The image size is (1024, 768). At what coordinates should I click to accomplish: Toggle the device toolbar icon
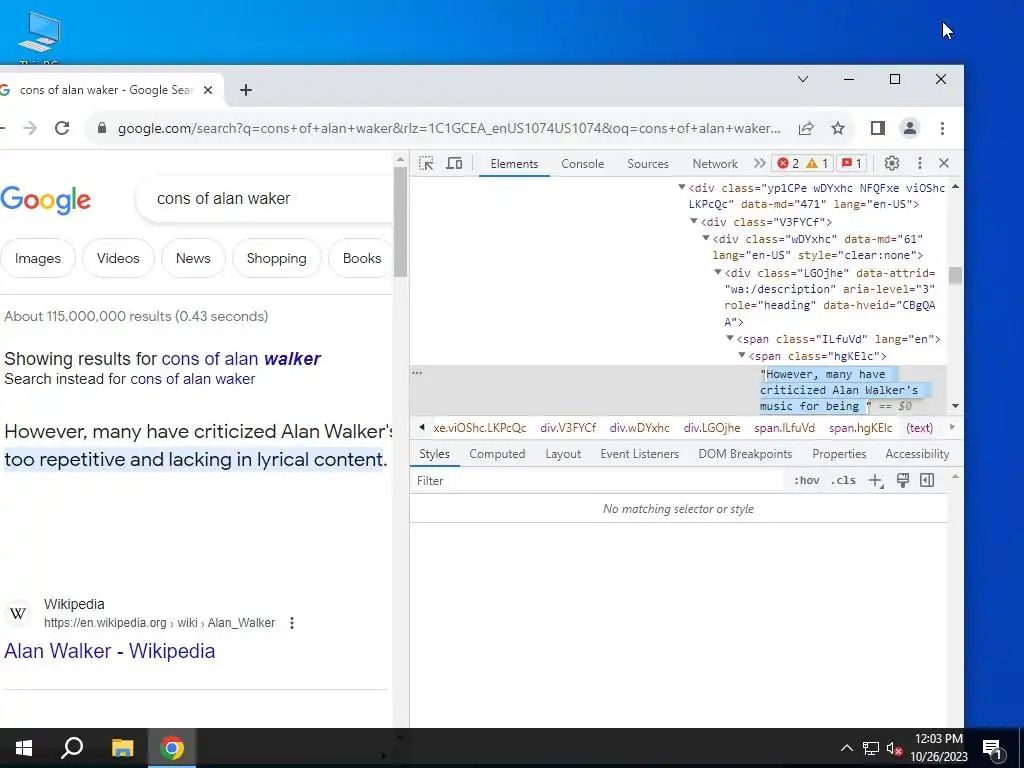(454, 163)
